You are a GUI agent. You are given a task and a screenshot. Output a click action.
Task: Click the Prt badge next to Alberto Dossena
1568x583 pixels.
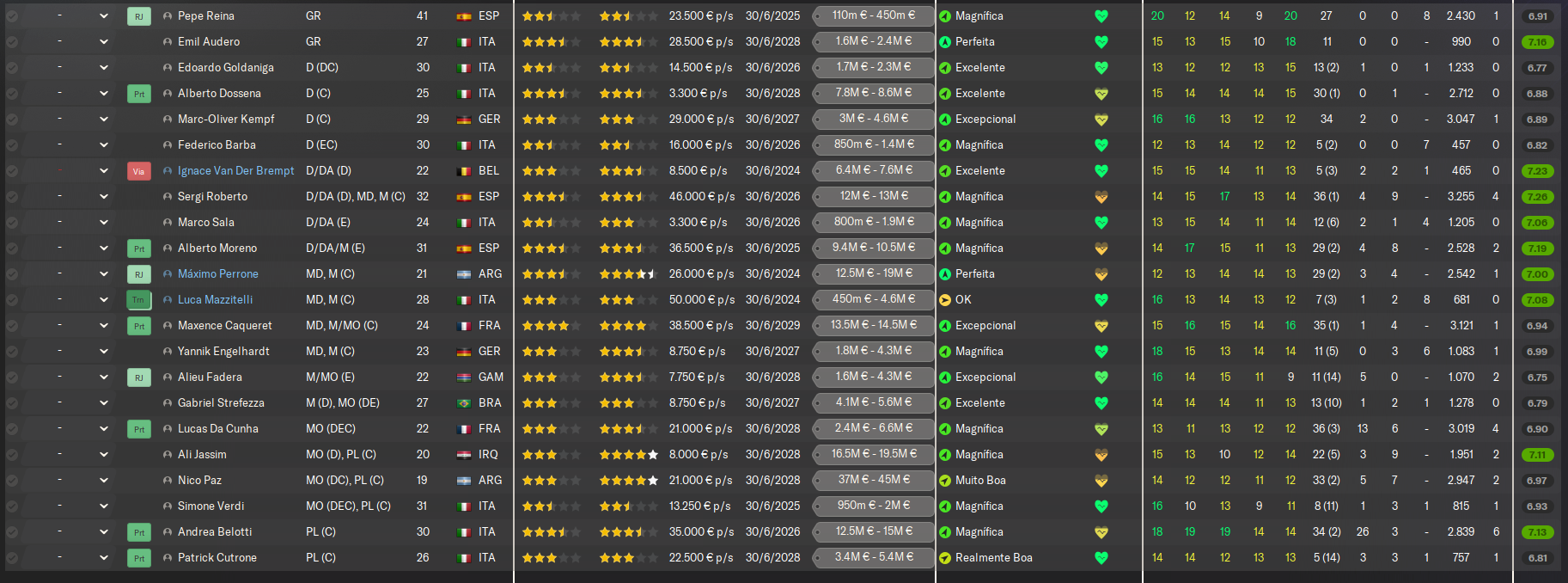138,94
